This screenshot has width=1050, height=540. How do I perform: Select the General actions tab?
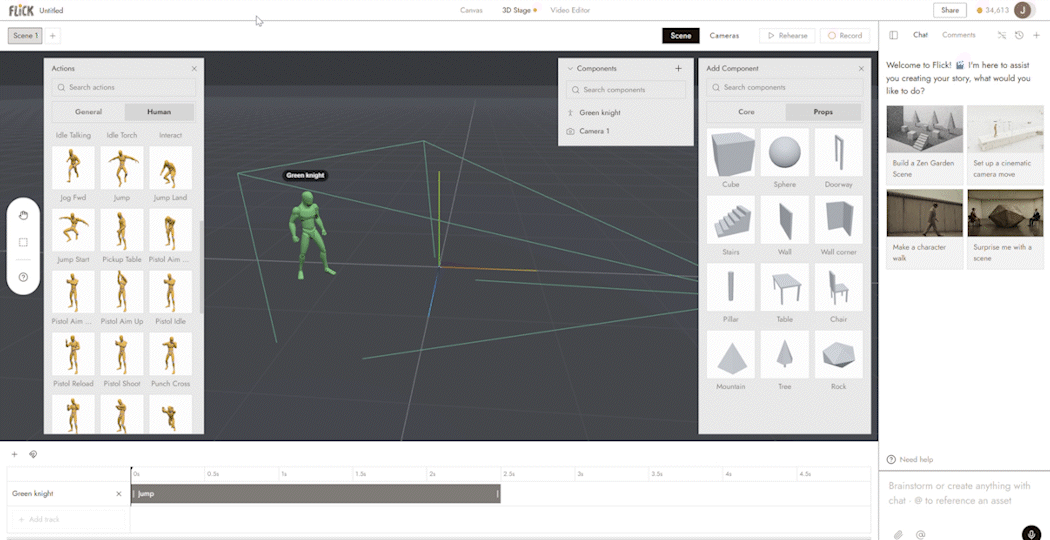click(x=88, y=112)
